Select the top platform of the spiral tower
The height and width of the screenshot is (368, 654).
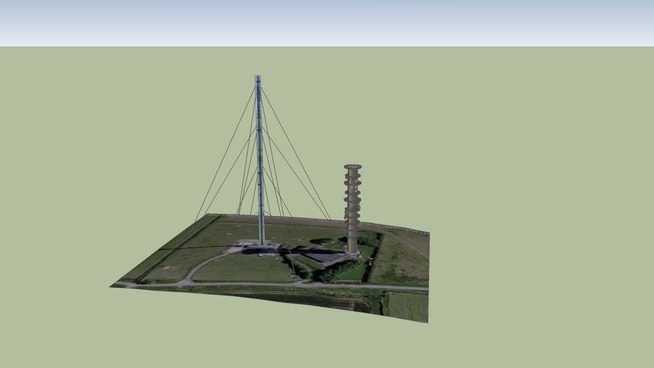[x=353, y=167]
